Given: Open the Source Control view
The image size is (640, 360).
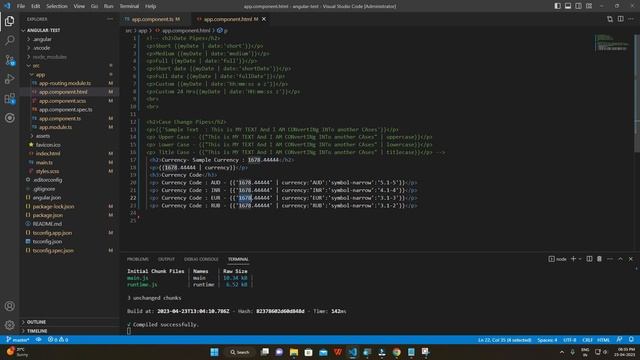Looking at the screenshot, I should [x=9, y=60].
